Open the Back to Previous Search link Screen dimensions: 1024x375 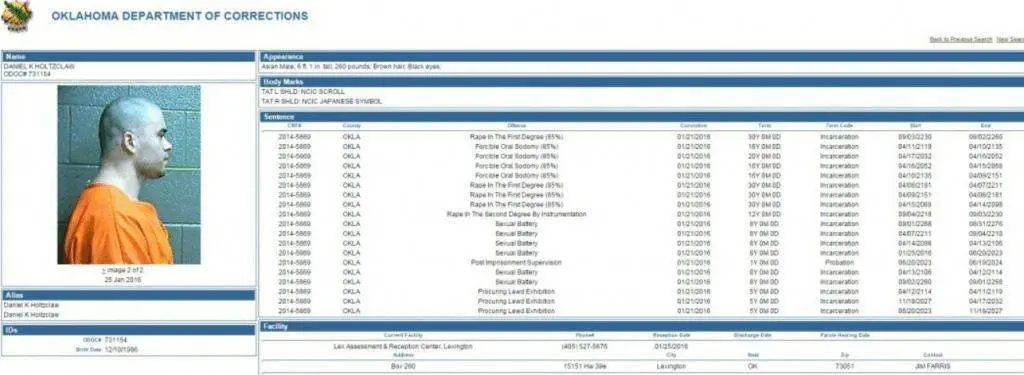961,40
